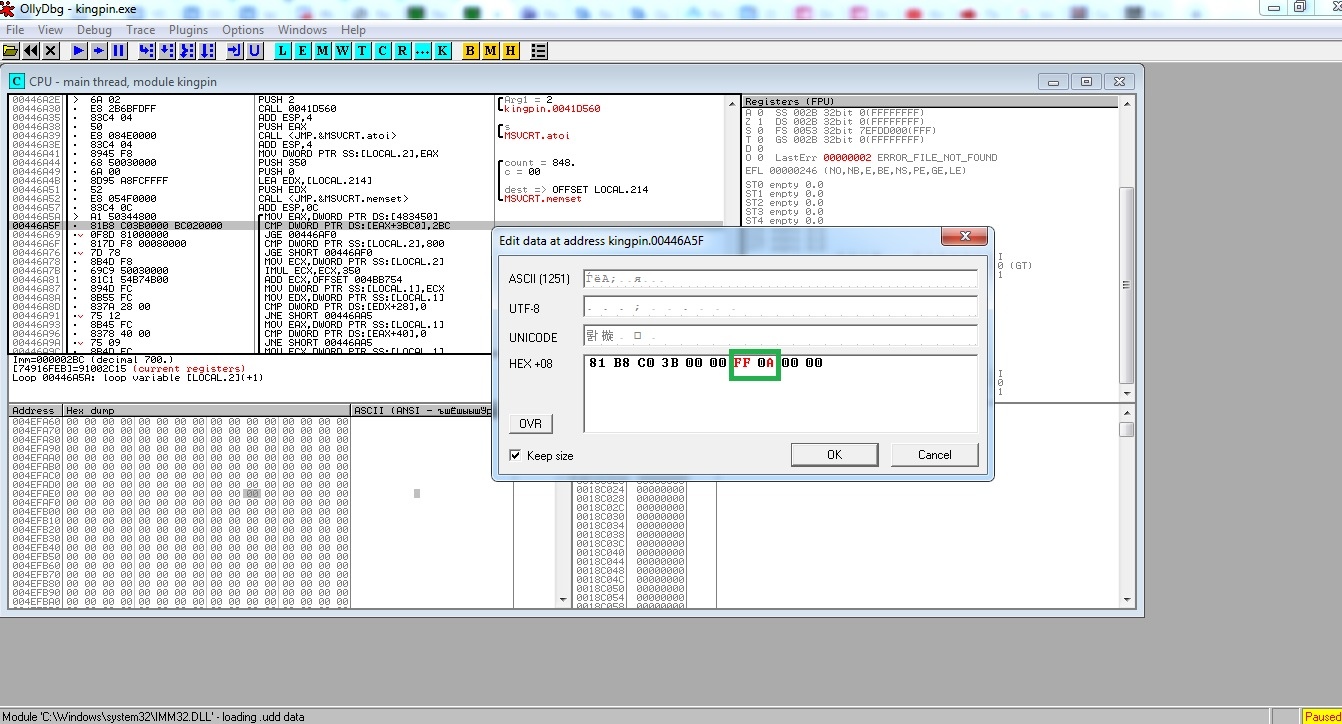Click the EFL 00000246 flags line
This screenshot has width=1342, height=724.
pos(856,171)
